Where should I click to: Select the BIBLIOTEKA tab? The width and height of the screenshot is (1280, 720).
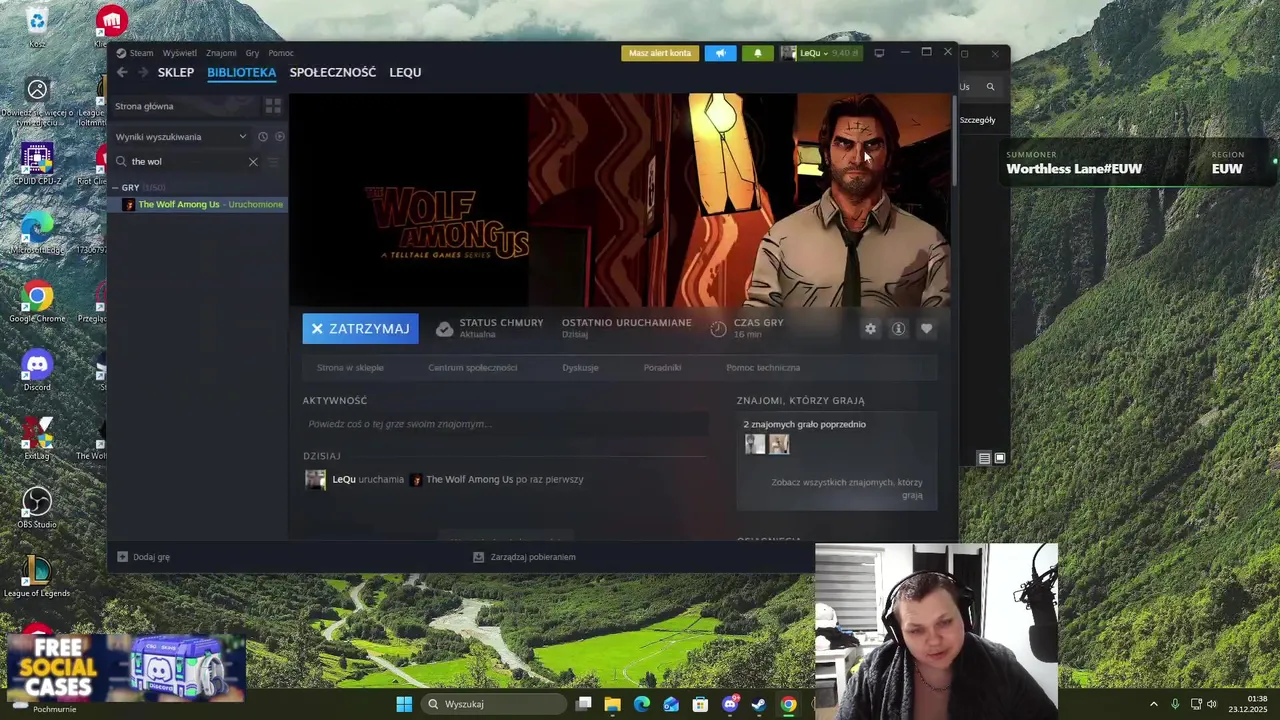click(x=242, y=72)
